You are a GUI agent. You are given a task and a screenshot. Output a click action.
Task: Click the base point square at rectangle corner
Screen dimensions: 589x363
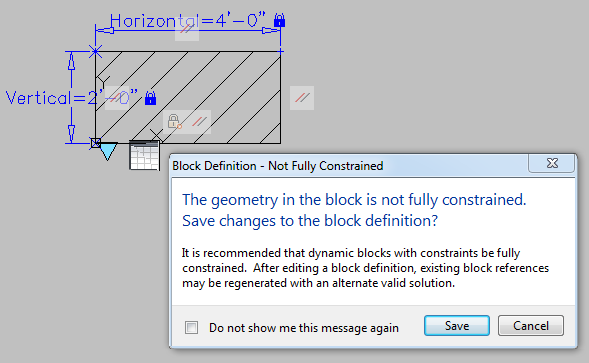click(96, 143)
